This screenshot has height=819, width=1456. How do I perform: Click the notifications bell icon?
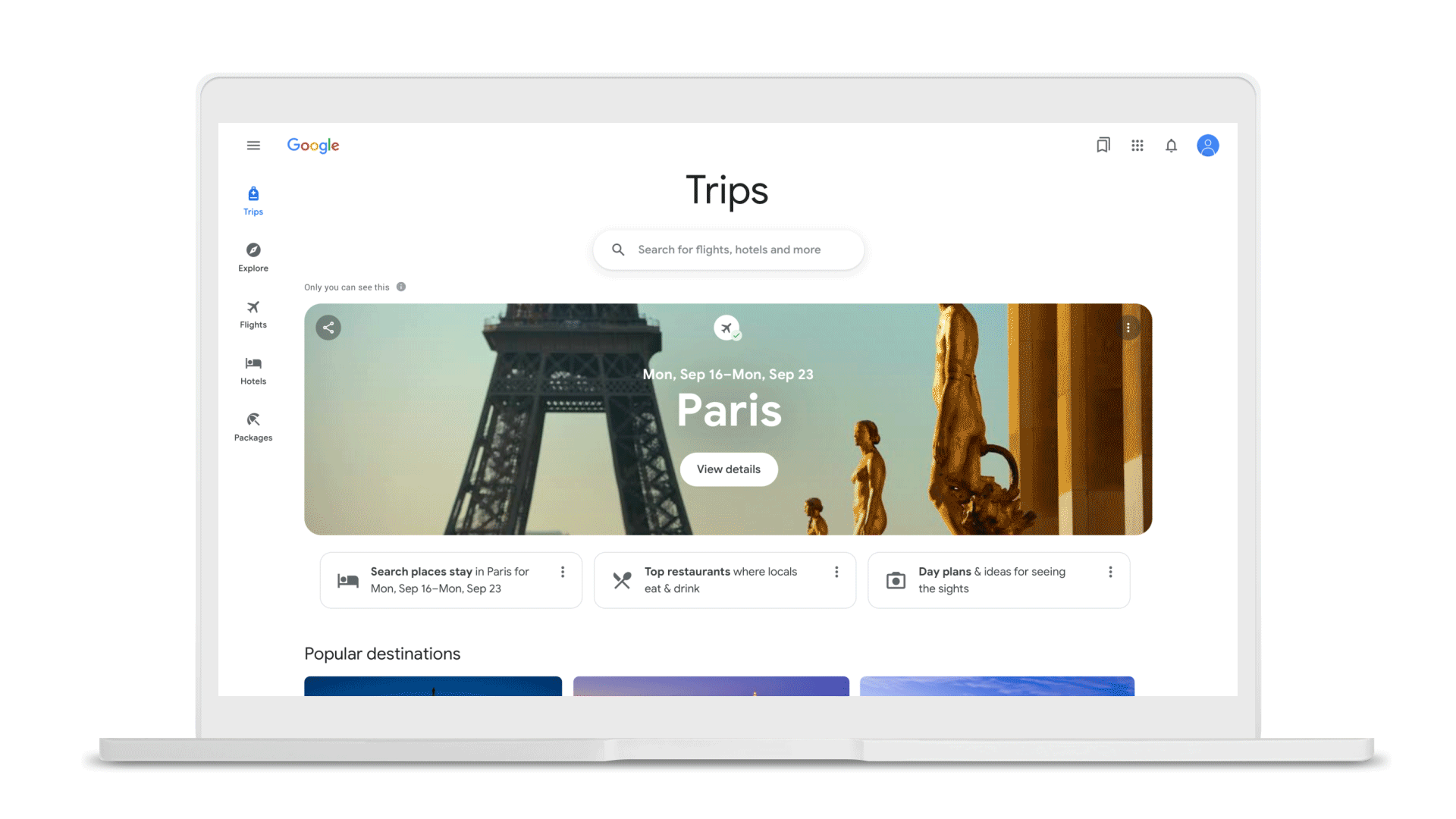1171,146
